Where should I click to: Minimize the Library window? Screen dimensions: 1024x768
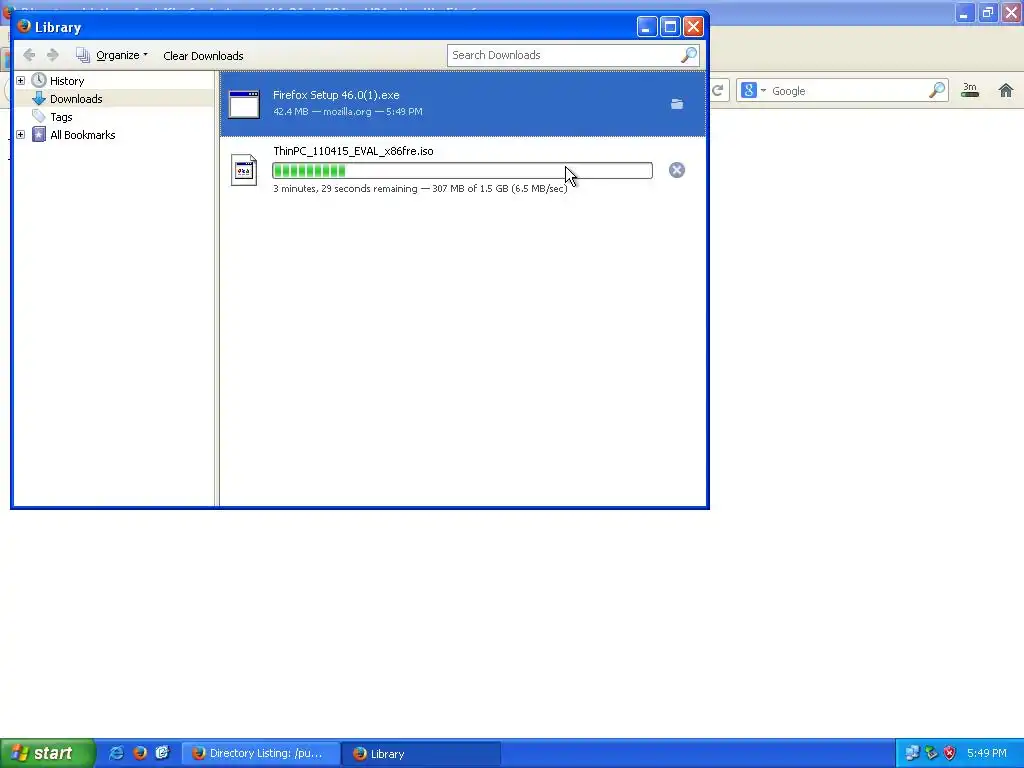click(x=647, y=27)
